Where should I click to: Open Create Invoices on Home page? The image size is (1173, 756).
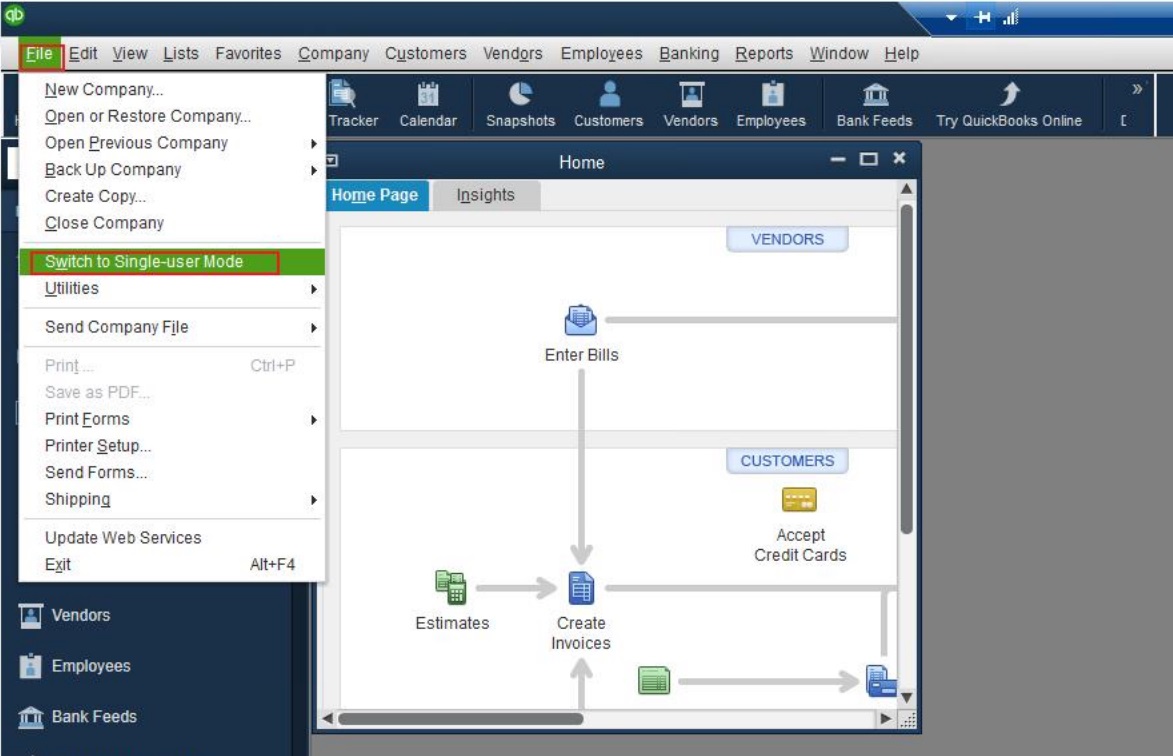581,589
